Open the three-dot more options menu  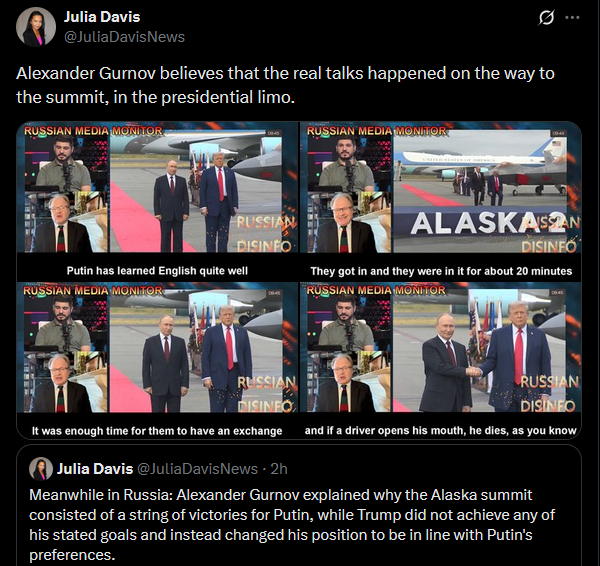tap(572, 18)
